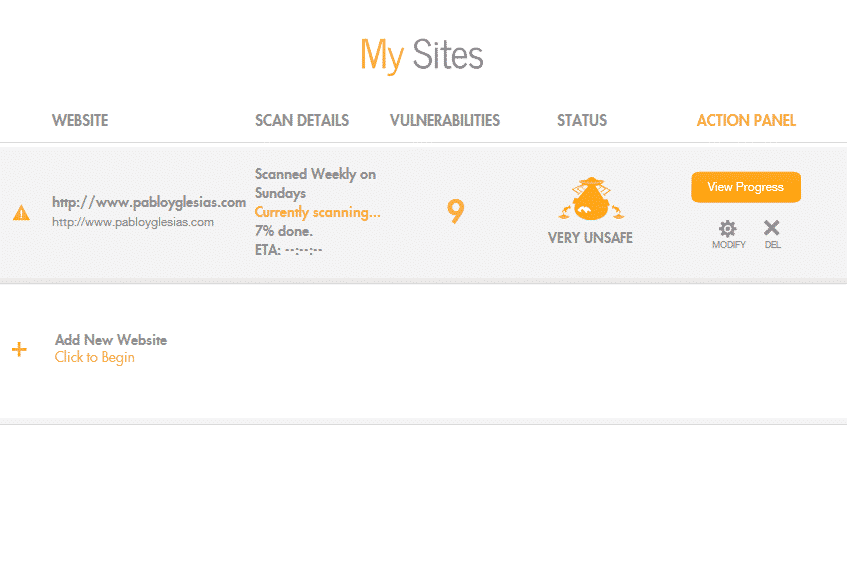Click the View Progress button

tap(746, 187)
